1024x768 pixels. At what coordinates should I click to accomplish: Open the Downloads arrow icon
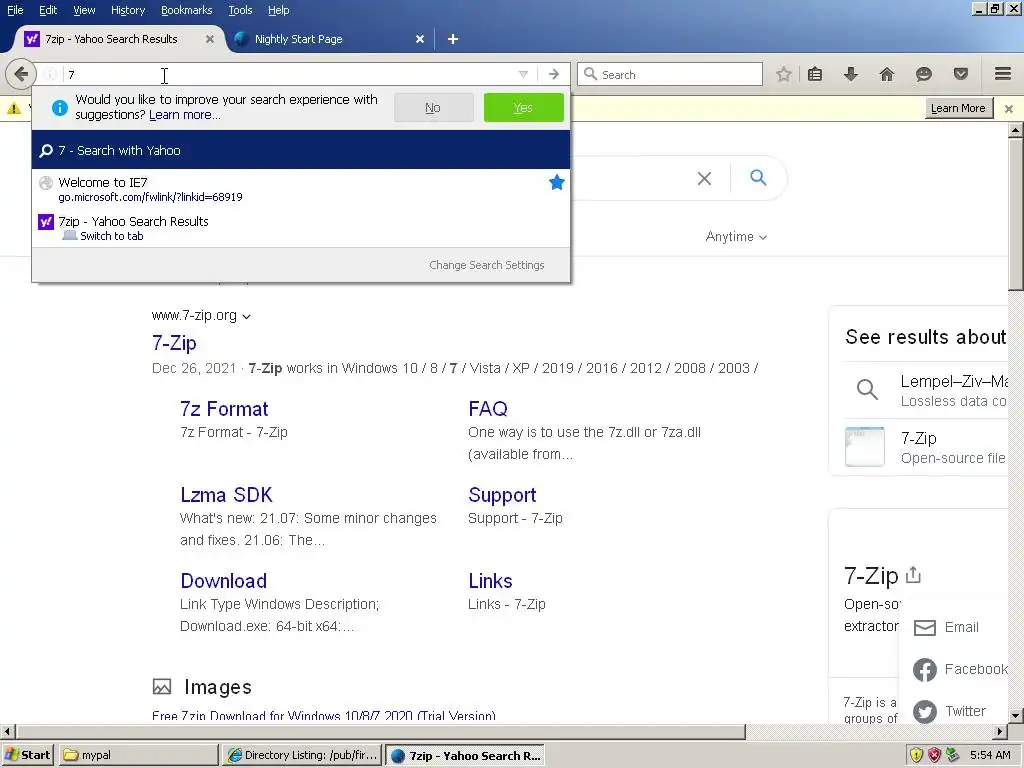(850, 74)
